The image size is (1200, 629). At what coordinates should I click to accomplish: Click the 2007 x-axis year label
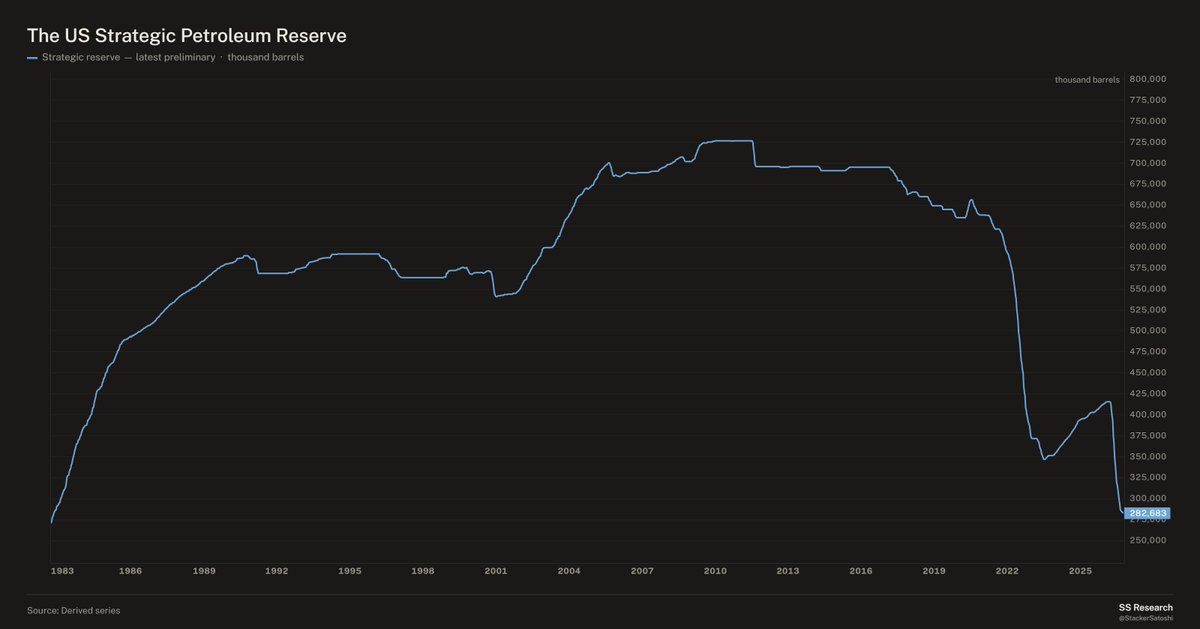642,571
